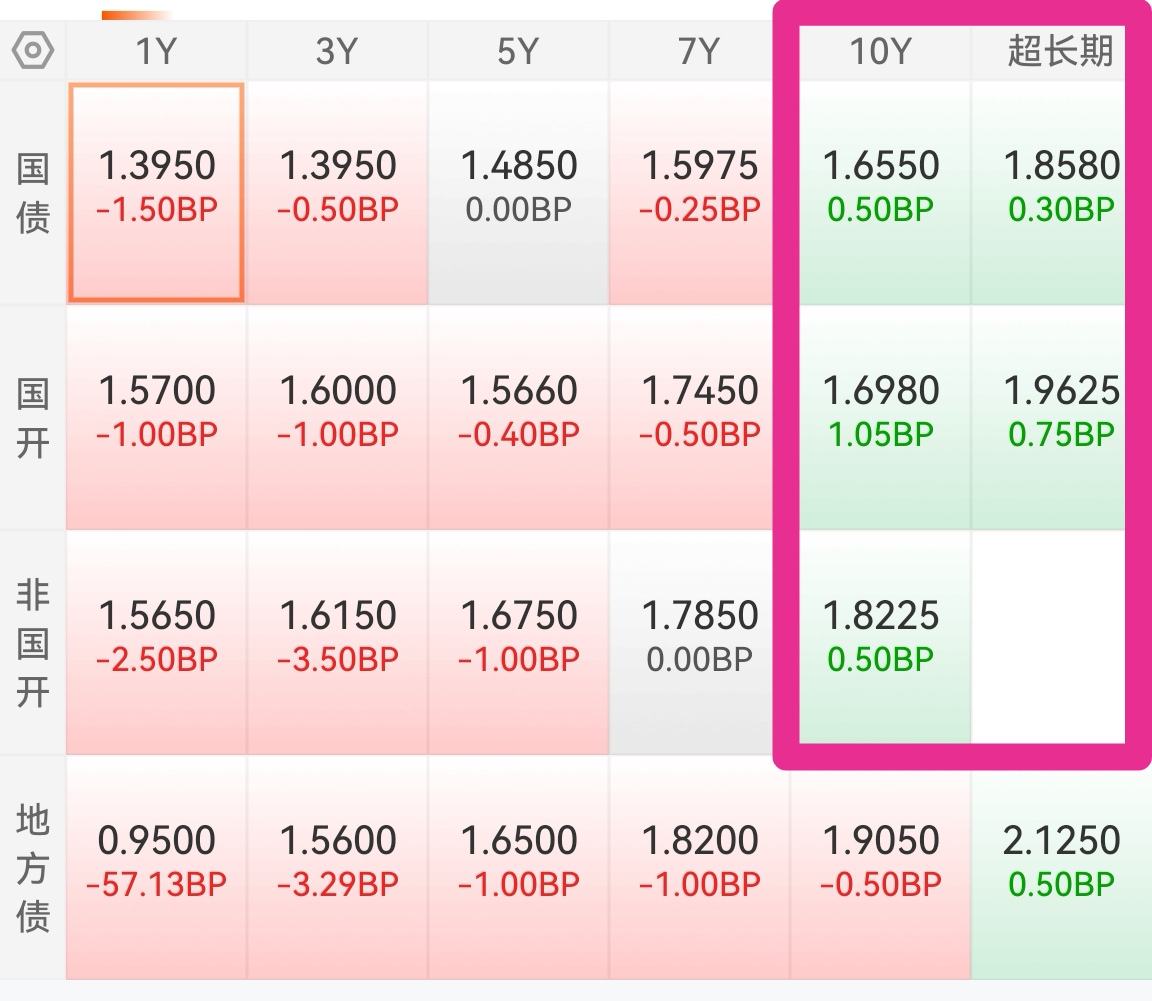Select the 1Y maturity column header
This screenshot has width=1152, height=1001.
coord(156,51)
